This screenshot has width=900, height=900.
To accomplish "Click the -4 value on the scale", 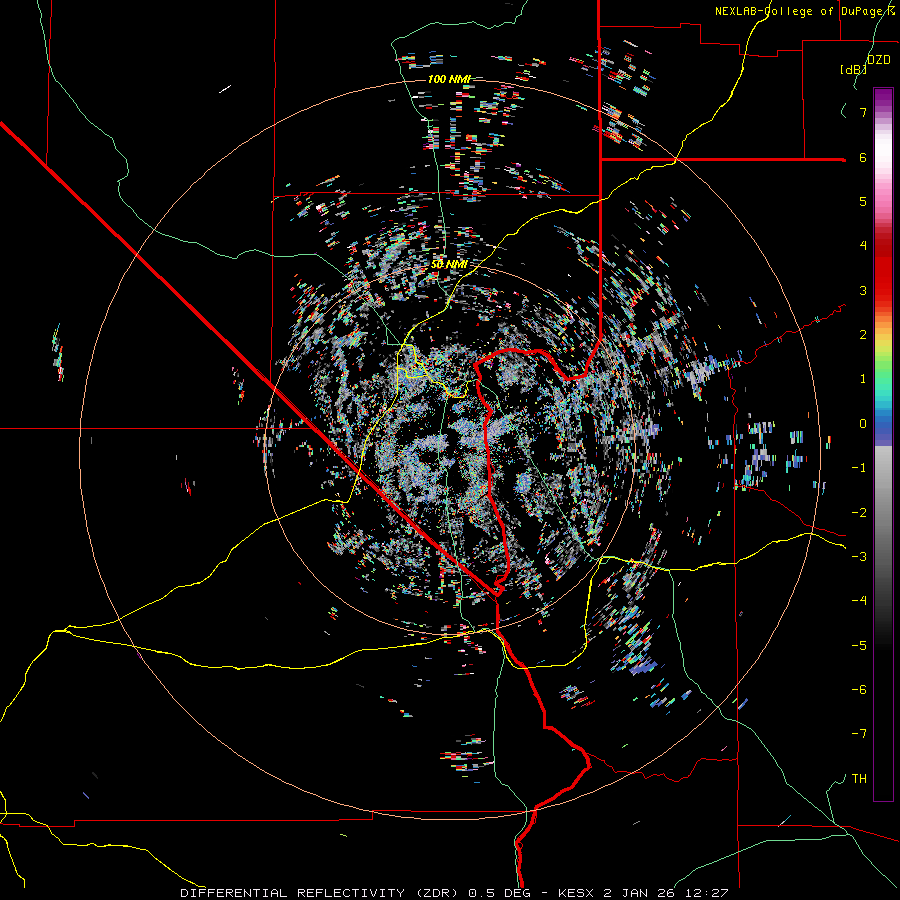I will click(x=859, y=600).
